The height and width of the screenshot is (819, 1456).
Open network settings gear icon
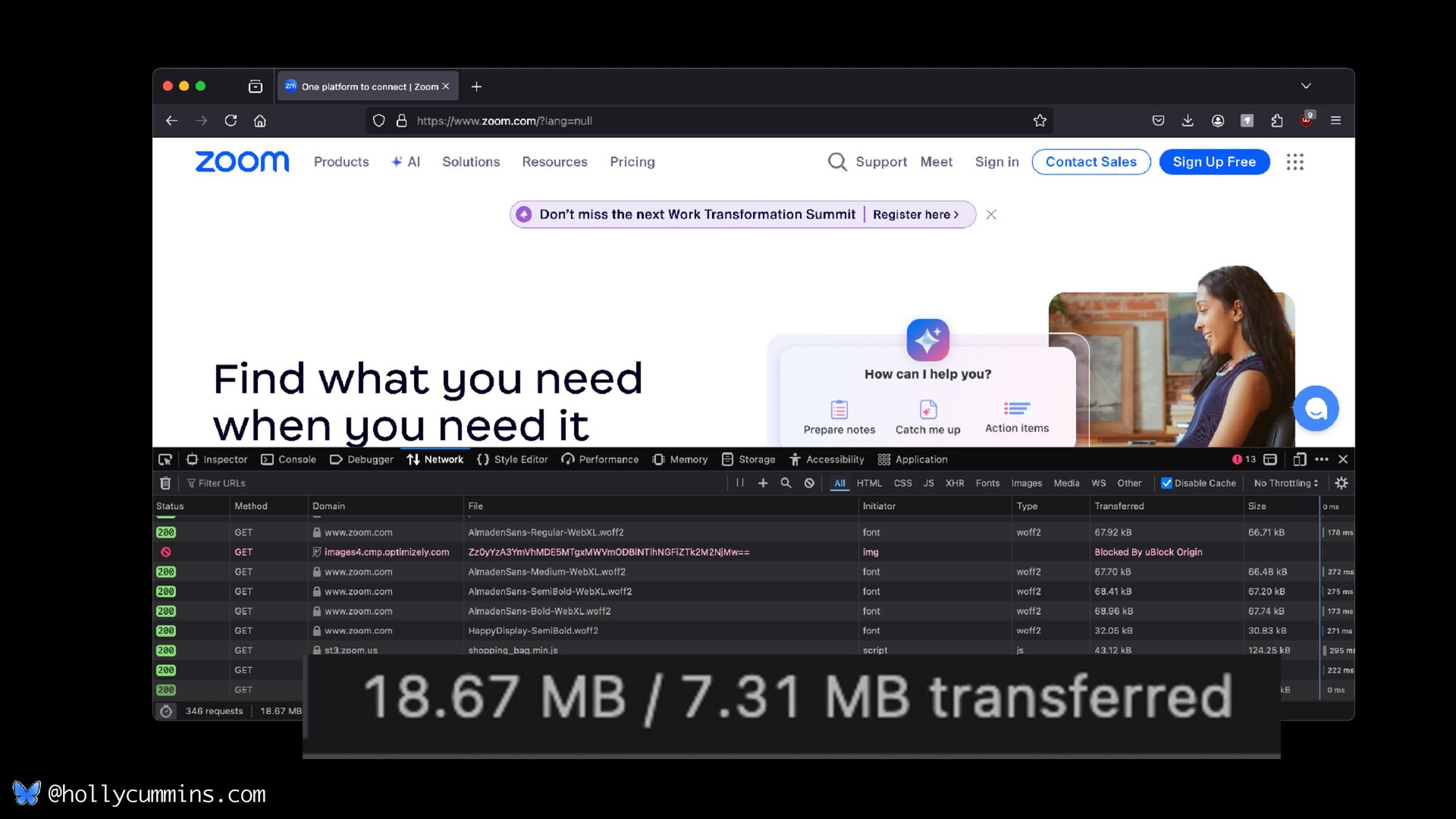[x=1341, y=483]
